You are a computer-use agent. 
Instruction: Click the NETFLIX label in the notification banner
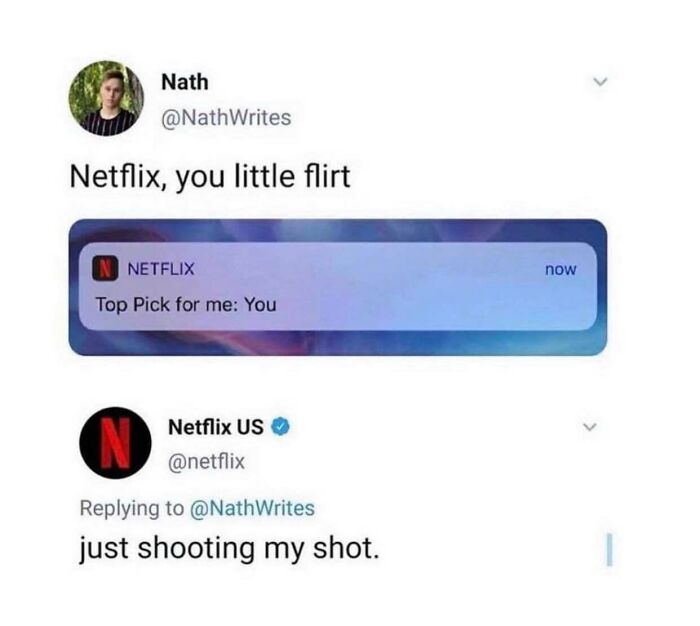click(x=161, y=269)
